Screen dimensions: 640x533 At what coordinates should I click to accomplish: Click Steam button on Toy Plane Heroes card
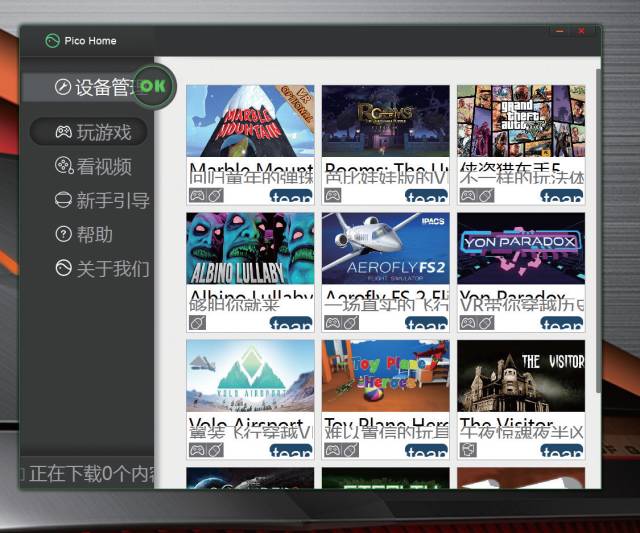(427, 451)
